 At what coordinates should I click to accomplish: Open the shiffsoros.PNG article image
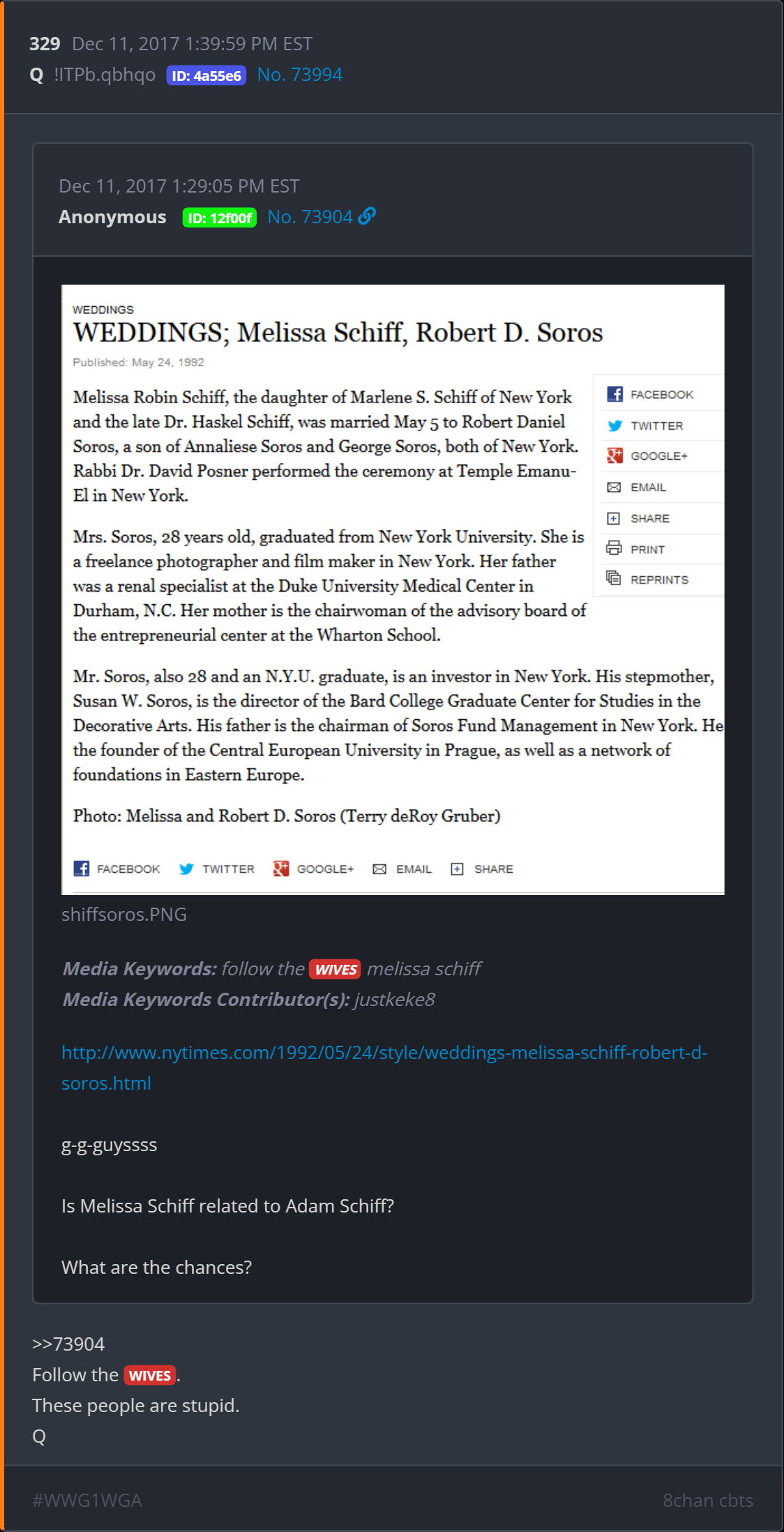click(x=393, y=589)
